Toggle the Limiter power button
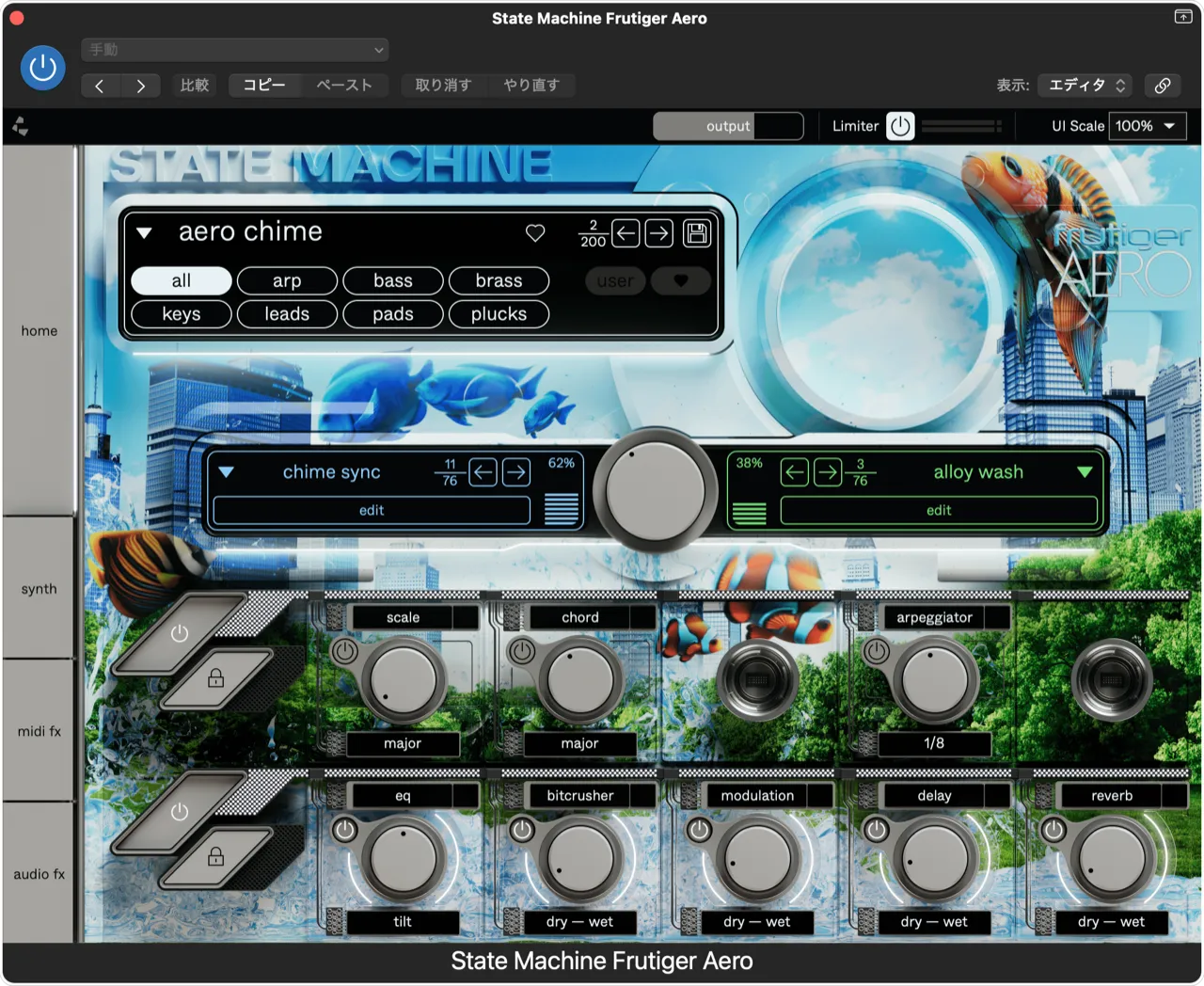1204x986 pixels. (900, 126)
